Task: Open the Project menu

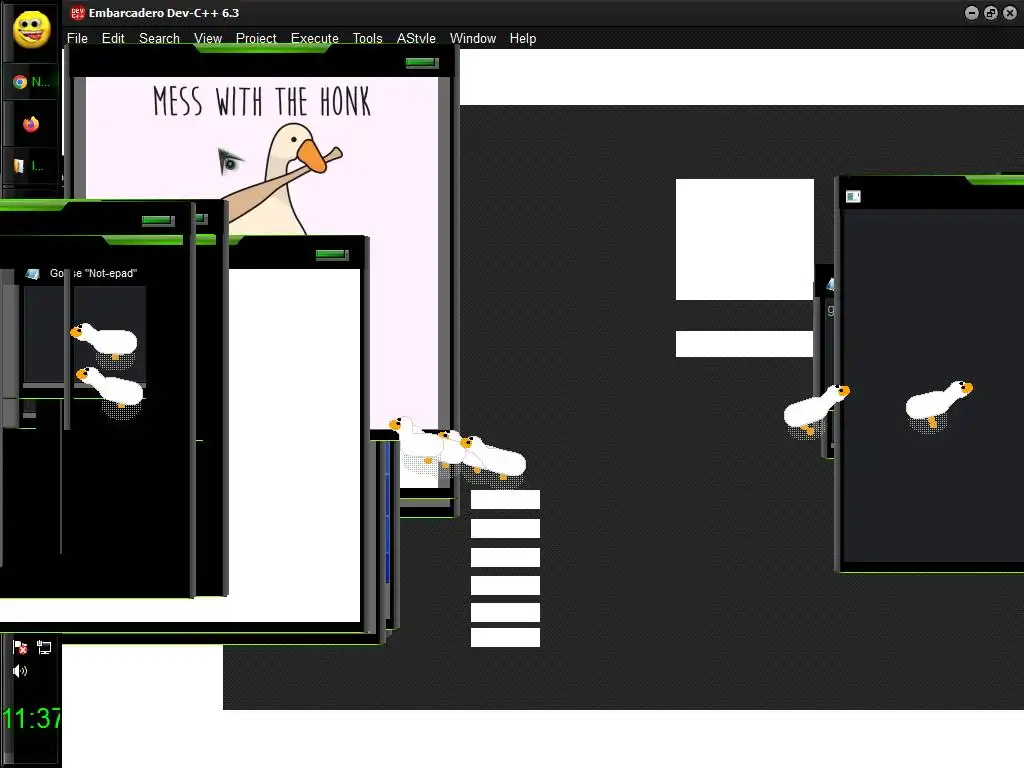Action: coord(256,39)
